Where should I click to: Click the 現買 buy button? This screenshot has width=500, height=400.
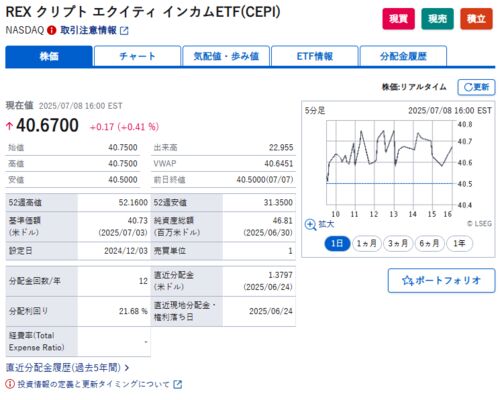pyautogui.click(x=398, y=19)
